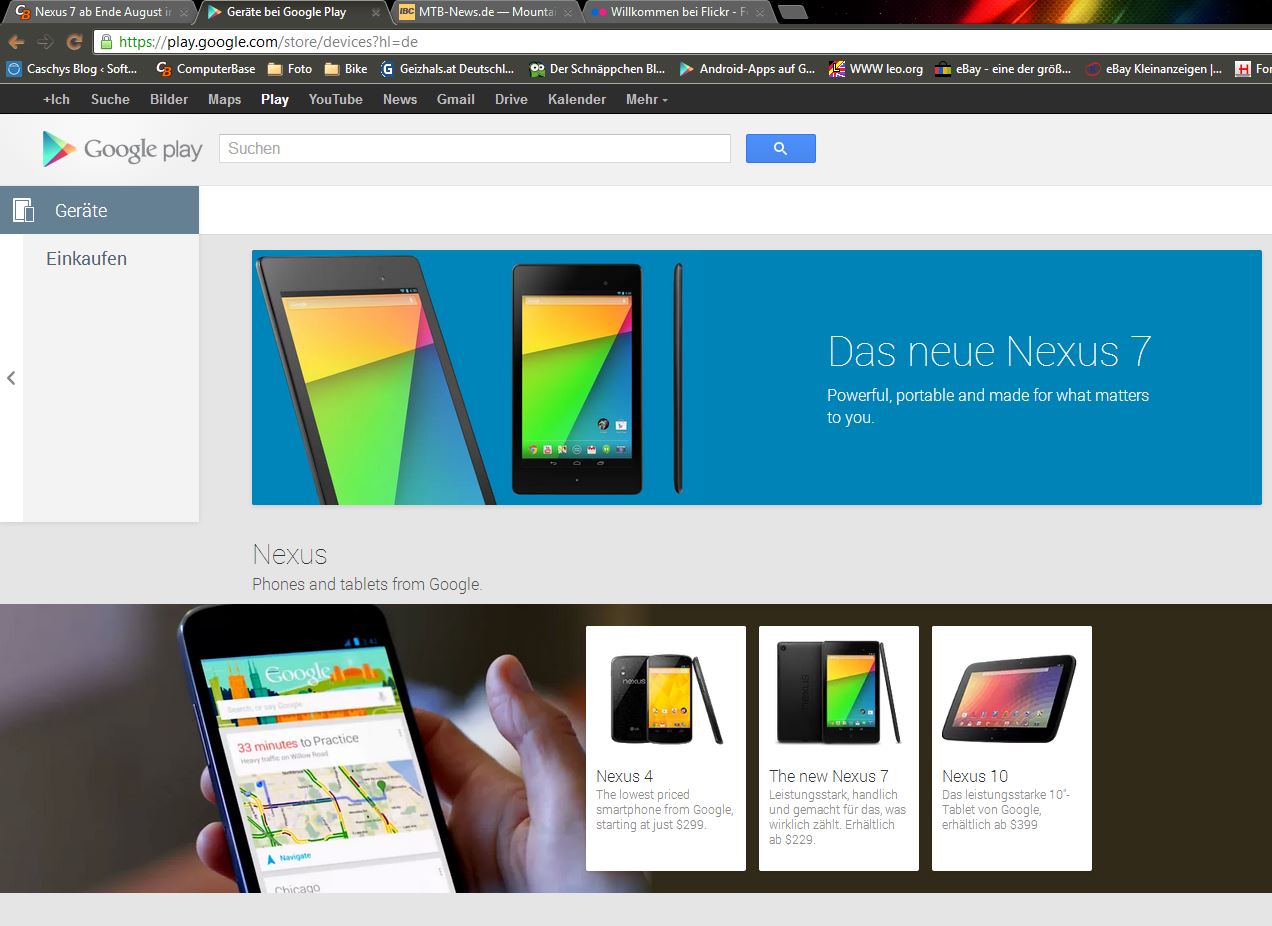Open The new Nexus 7 product card
Screen dimensions: 1272x926
[839, 748]
